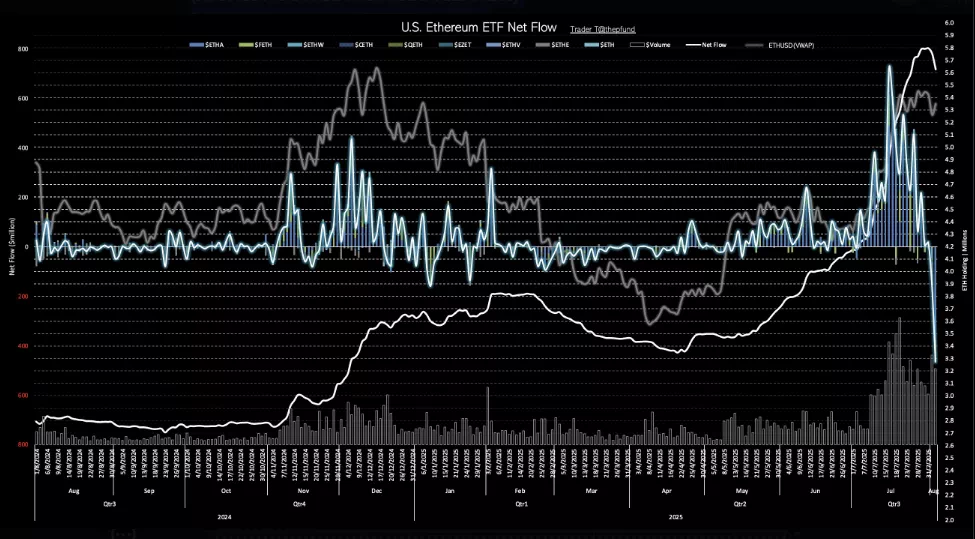Screen dimensions: 975x539
Task: Click the 2024 year label
Action: [x=224, y=517]
